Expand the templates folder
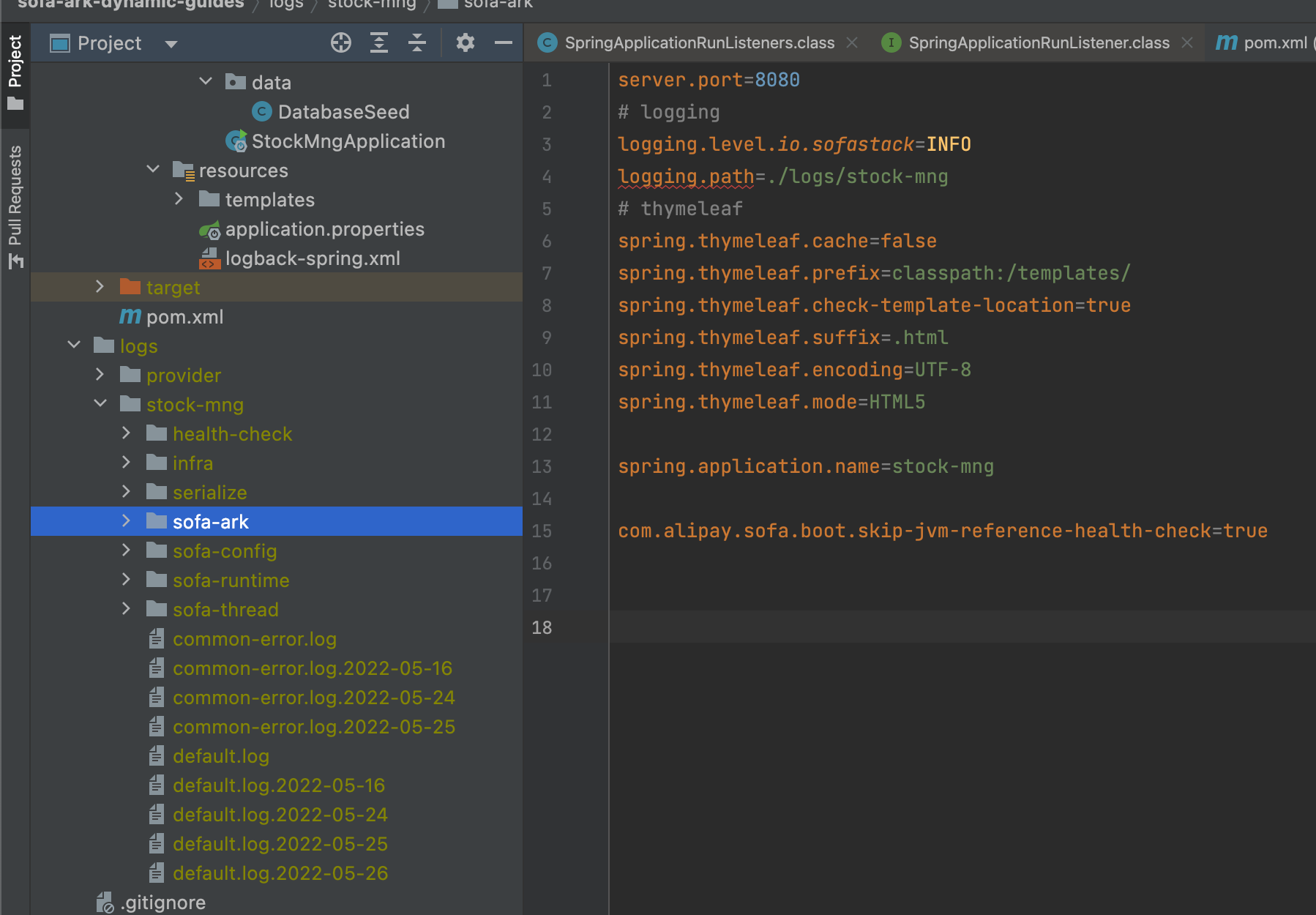The height and width of the screenshot is (915, 1316). pos(179,198)
